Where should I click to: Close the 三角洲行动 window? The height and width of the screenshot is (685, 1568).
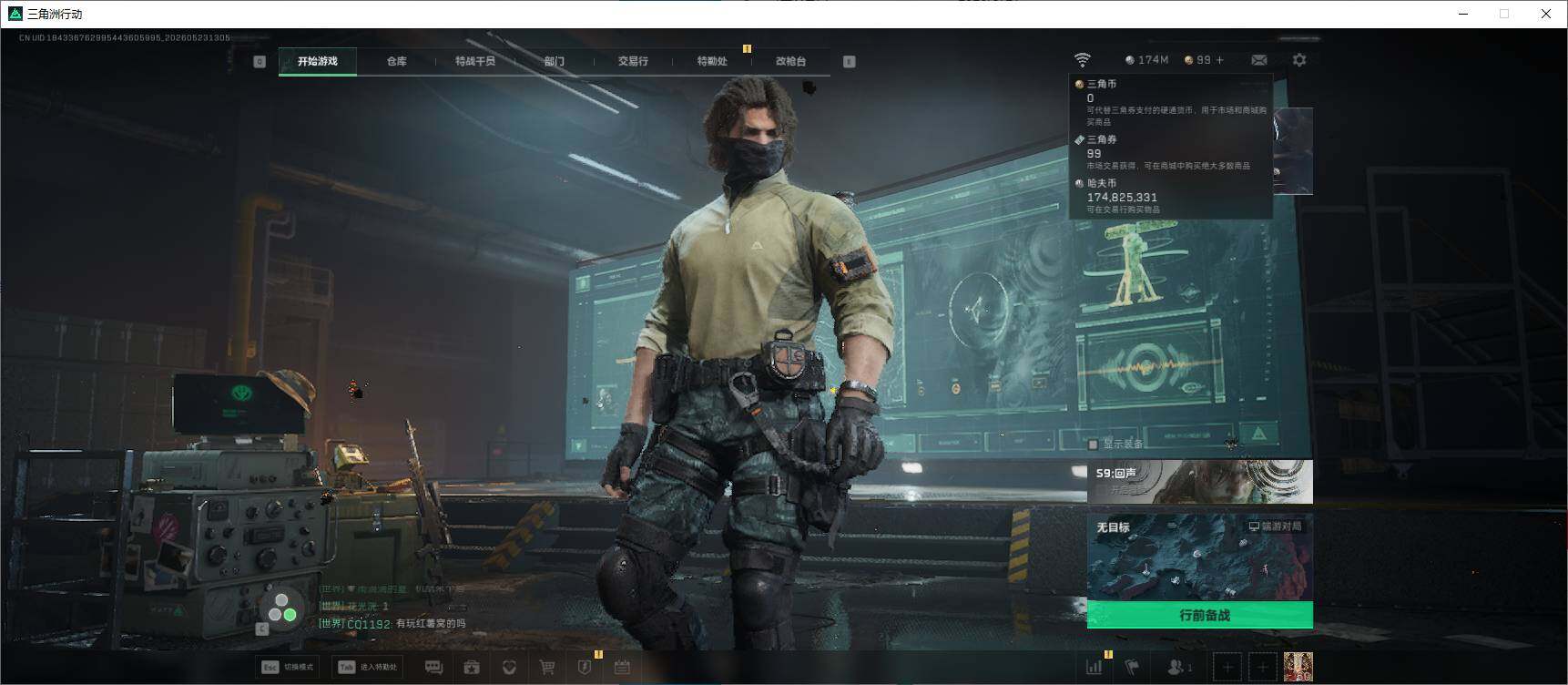1546,14
